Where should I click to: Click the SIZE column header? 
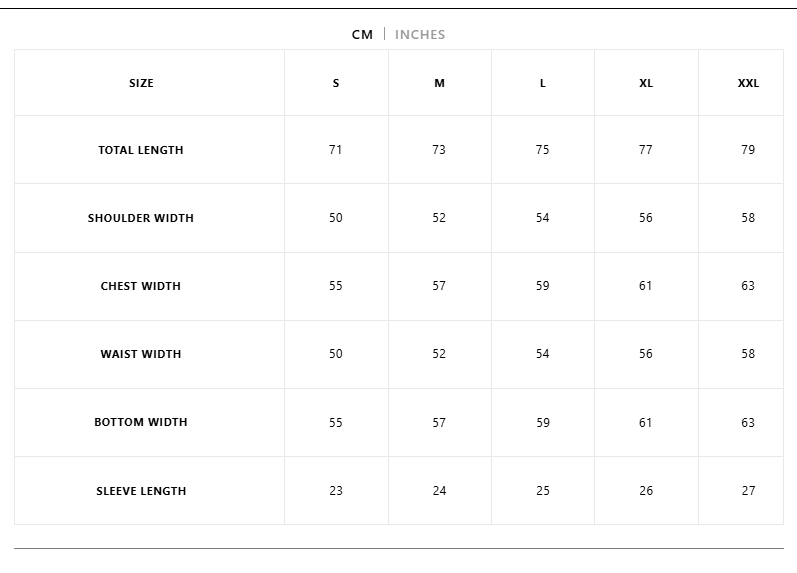point(141,83)
